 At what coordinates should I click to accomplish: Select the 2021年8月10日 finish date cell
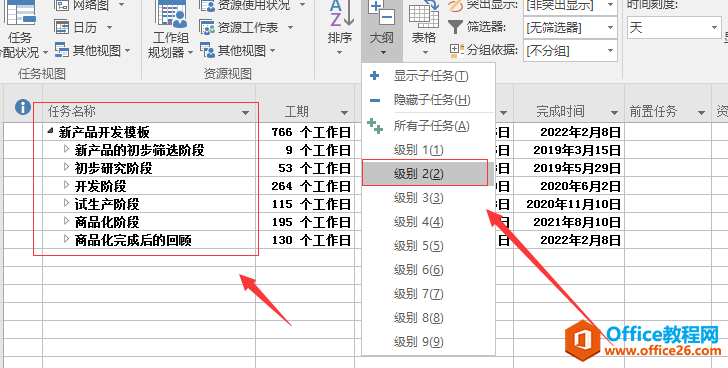(569, 222)
